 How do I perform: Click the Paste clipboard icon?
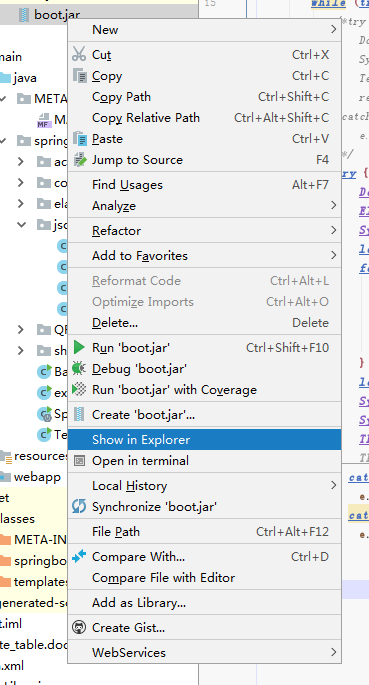(79, 139)
